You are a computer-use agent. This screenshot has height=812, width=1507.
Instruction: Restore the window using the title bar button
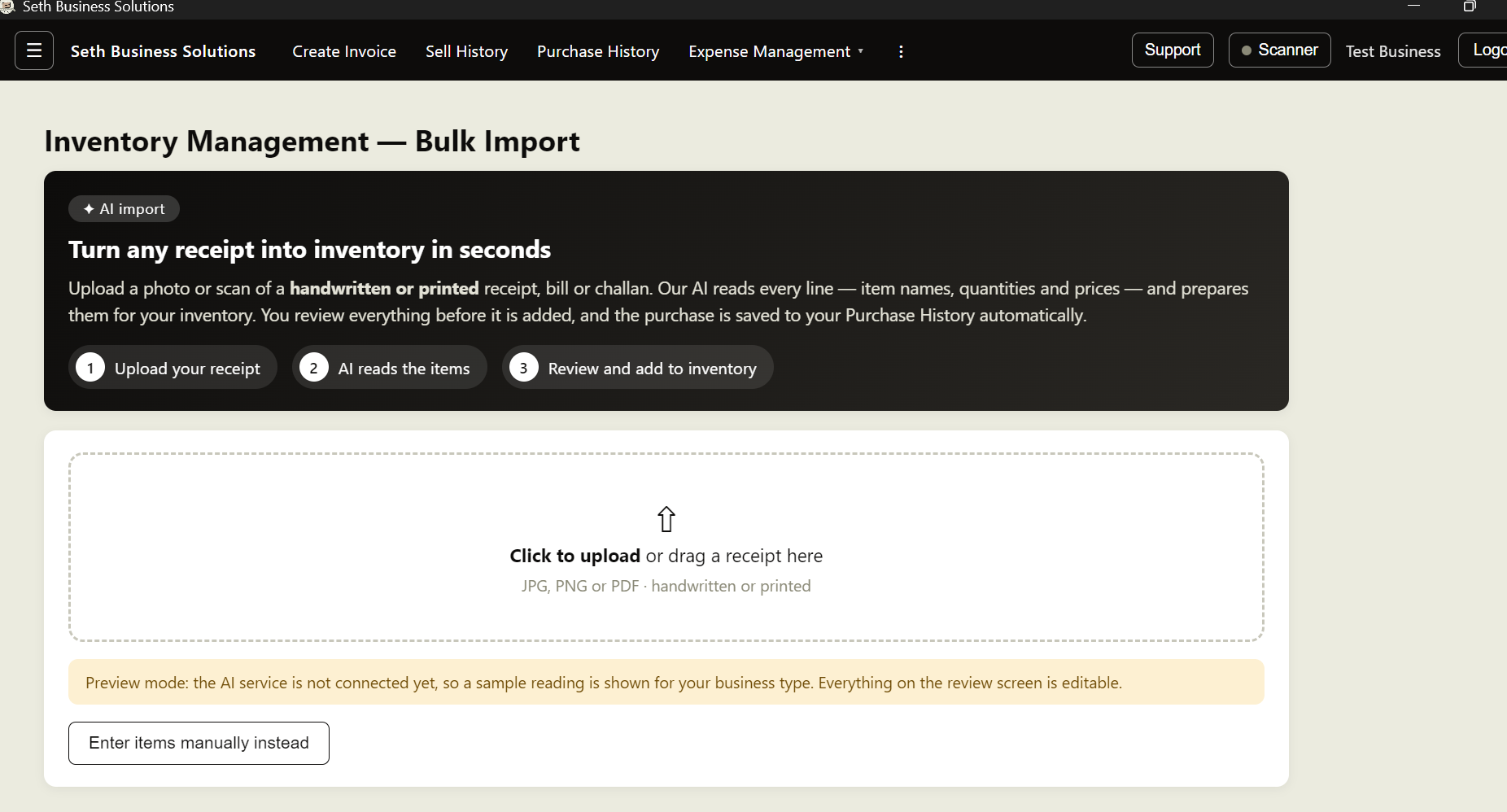[1470, 7]
